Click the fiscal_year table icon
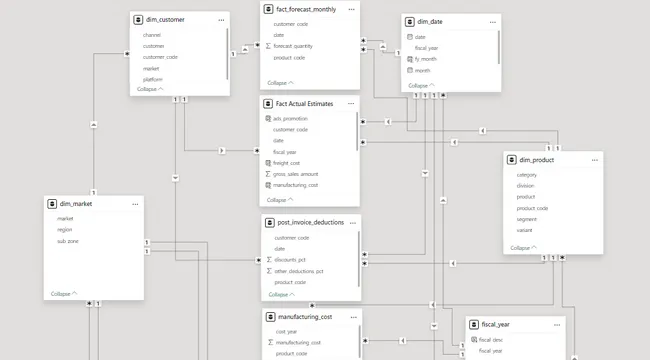Screen dimensions: 650x360 coord(474,325)
